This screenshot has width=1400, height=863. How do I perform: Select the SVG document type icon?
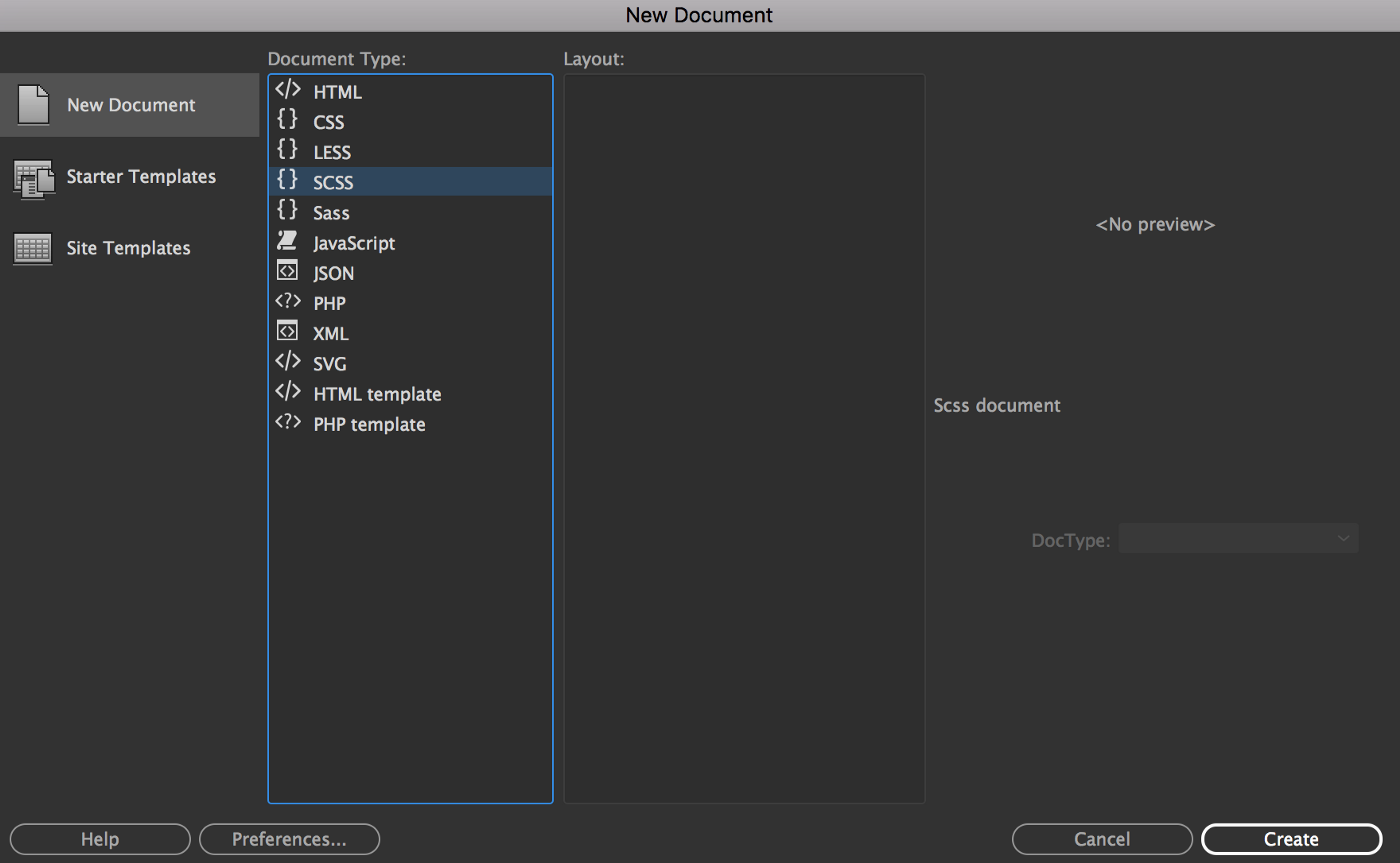pos(287,362)
